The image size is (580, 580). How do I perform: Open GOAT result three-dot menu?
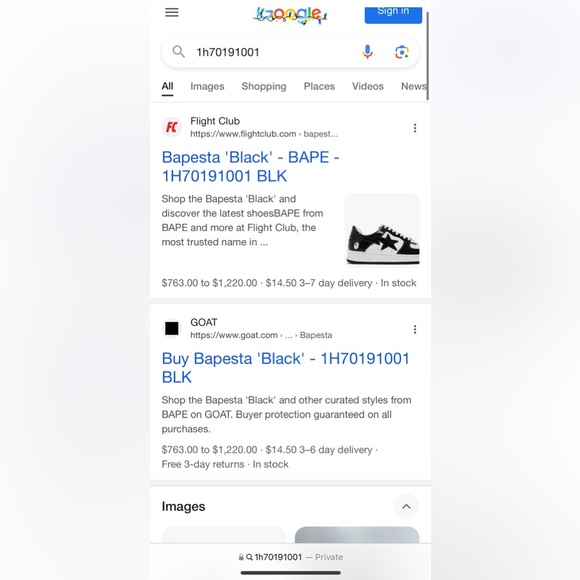[x=415, y=329]
